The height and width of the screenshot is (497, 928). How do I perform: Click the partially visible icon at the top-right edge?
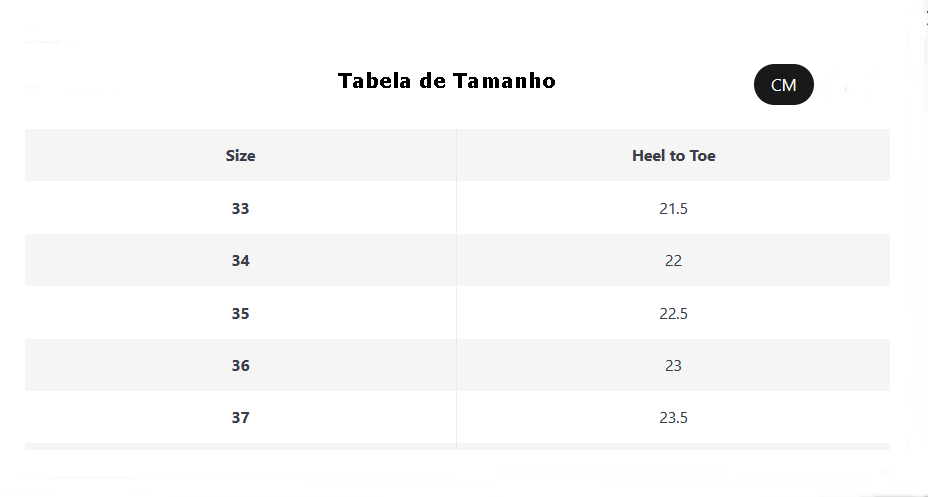pyautogui.click(x=926, y=15)
